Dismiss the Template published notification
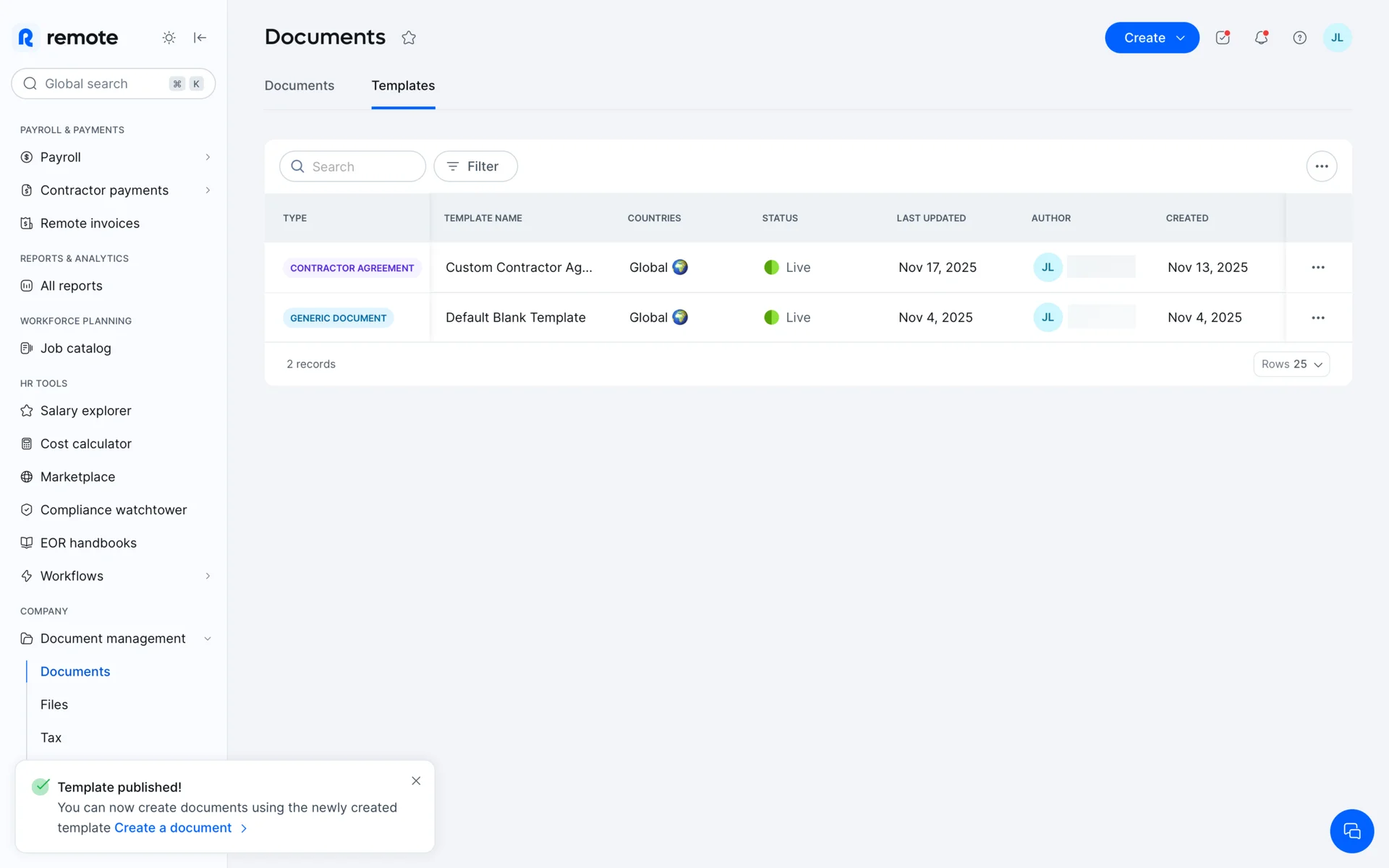This screenshot has width=1389, height=868. (416, 780)
